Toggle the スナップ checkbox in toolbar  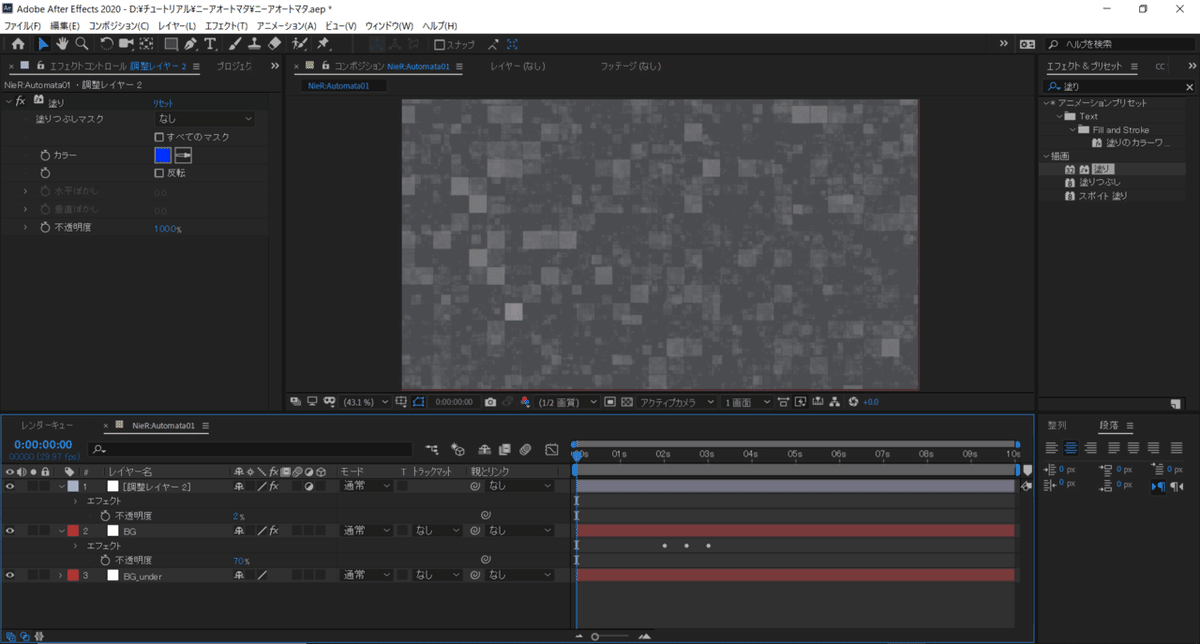click(x=439, y=44)
